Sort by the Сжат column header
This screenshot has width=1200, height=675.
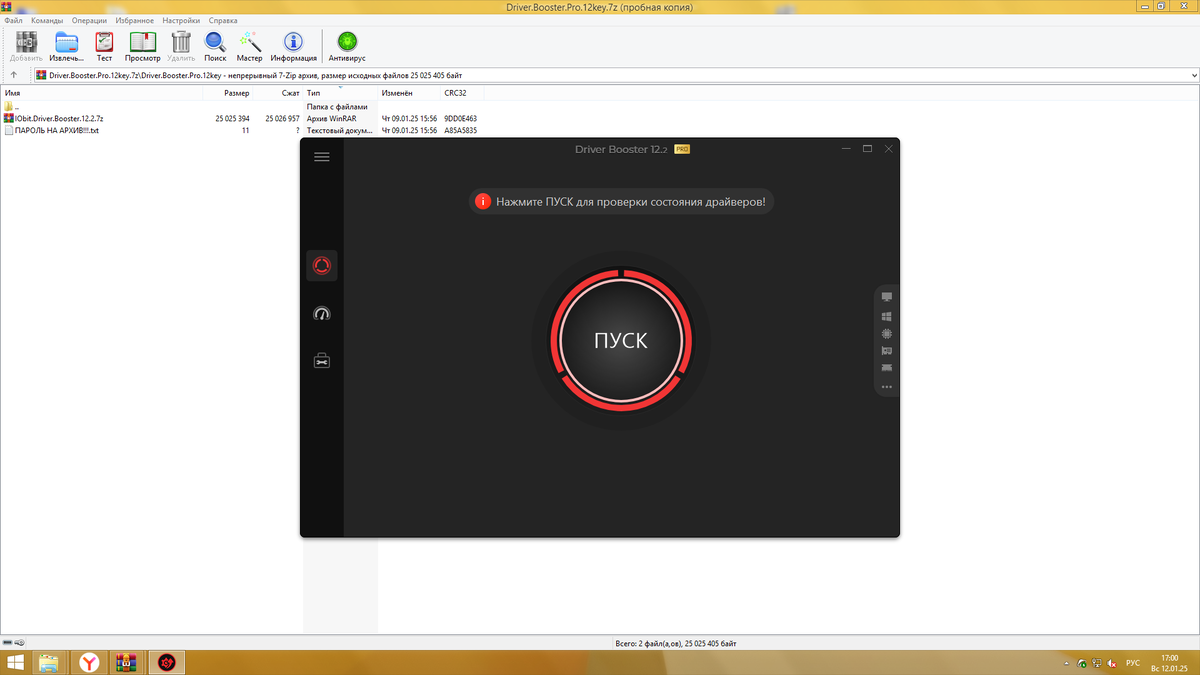tap(278, 93)
